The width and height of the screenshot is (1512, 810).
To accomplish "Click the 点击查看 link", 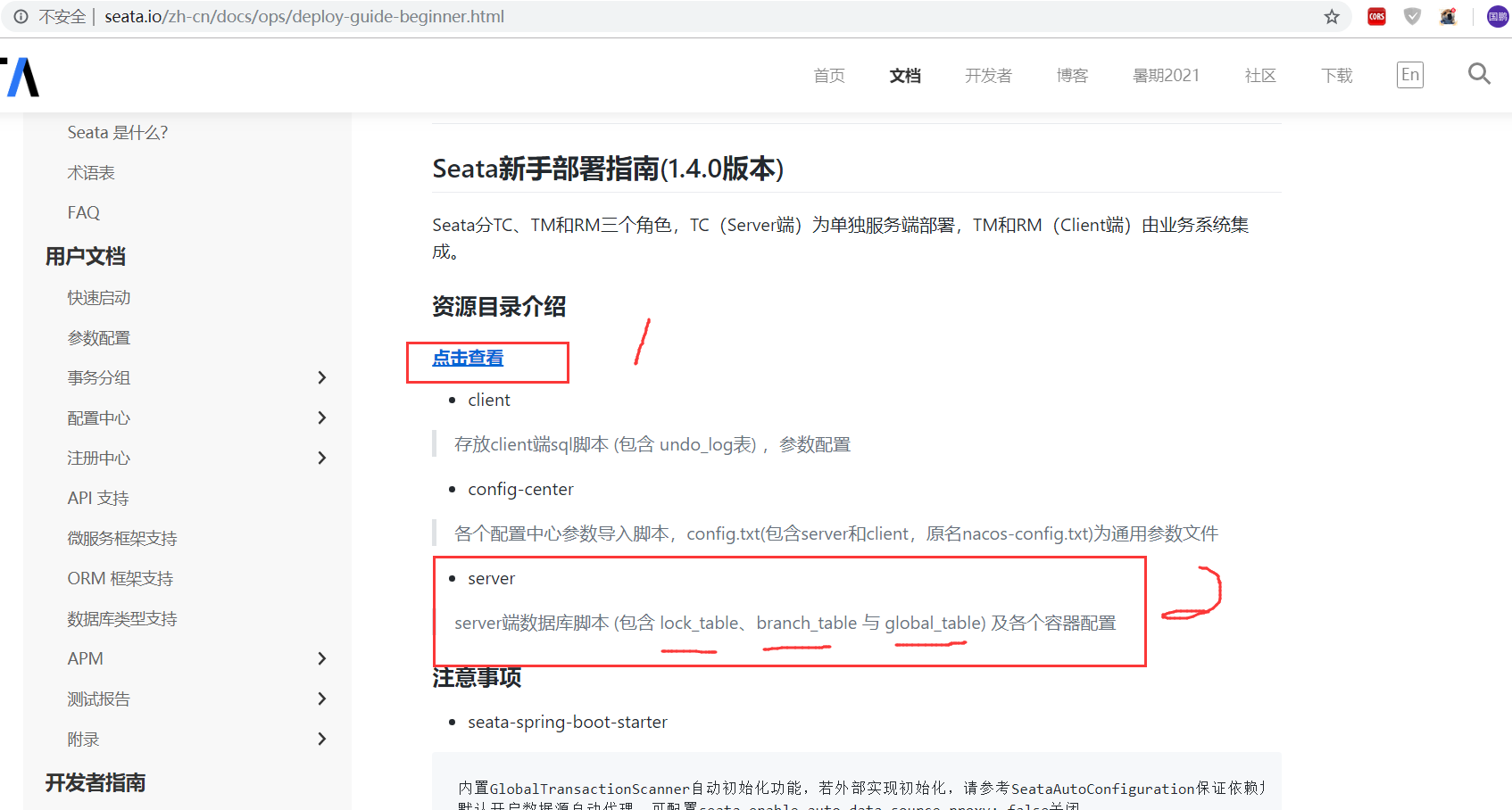I will [x=468, y=358].
